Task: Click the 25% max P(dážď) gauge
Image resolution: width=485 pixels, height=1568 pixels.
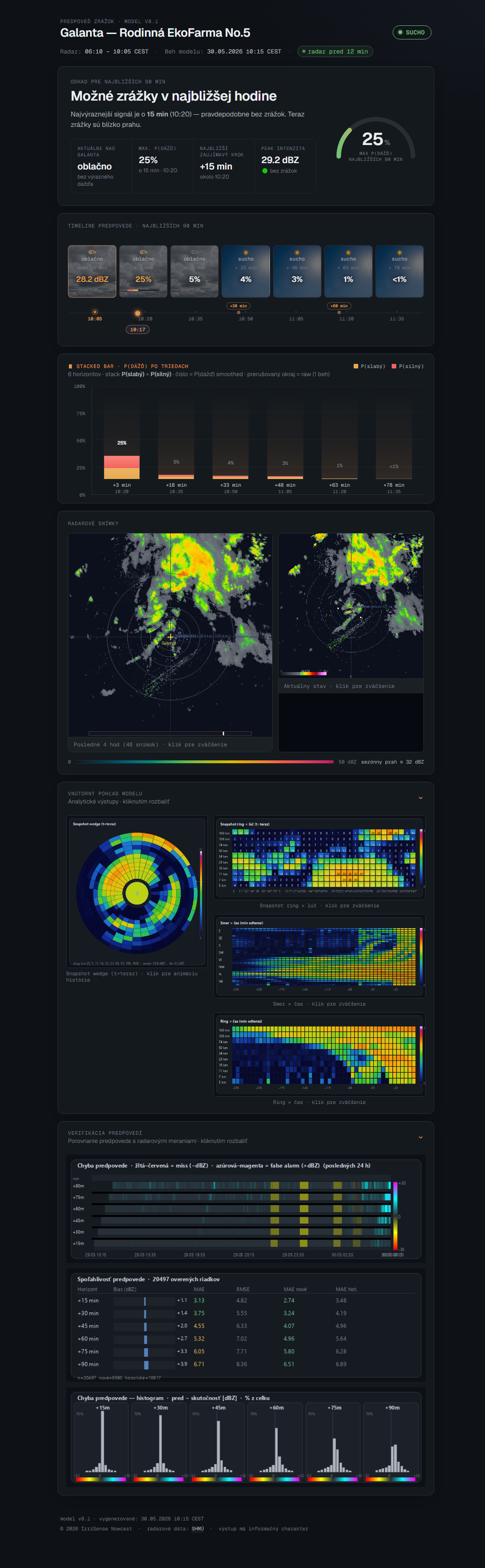Action: click(376, 139)
